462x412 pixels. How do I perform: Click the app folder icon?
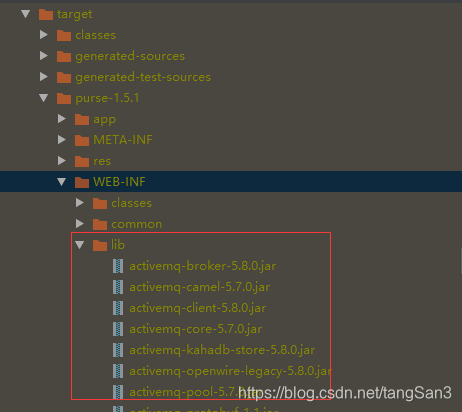(x=82, y=119)
